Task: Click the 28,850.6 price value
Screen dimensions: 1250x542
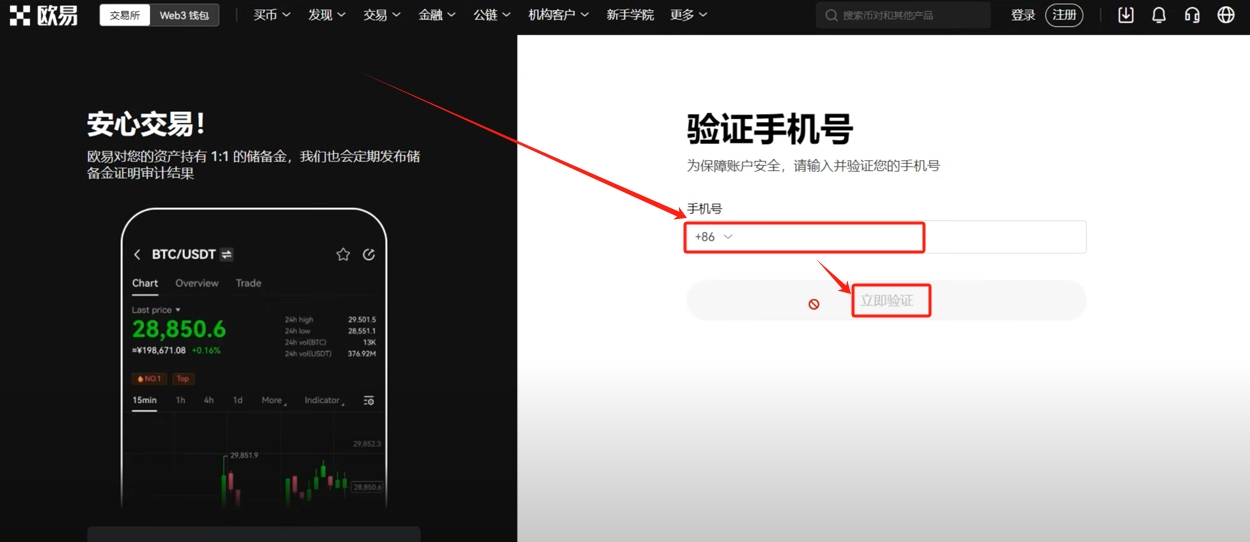Action: [179, 330]
